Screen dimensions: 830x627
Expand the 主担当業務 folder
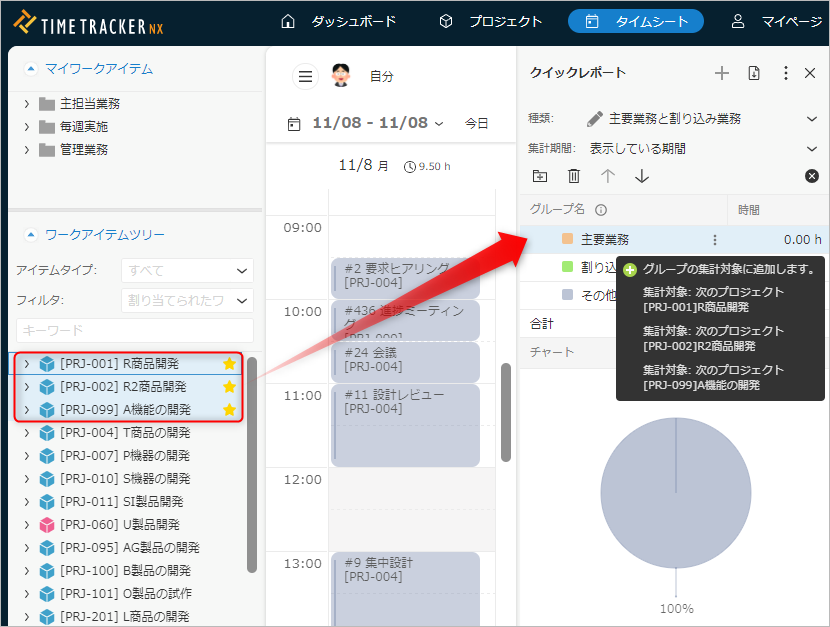(x=27, y=104)
